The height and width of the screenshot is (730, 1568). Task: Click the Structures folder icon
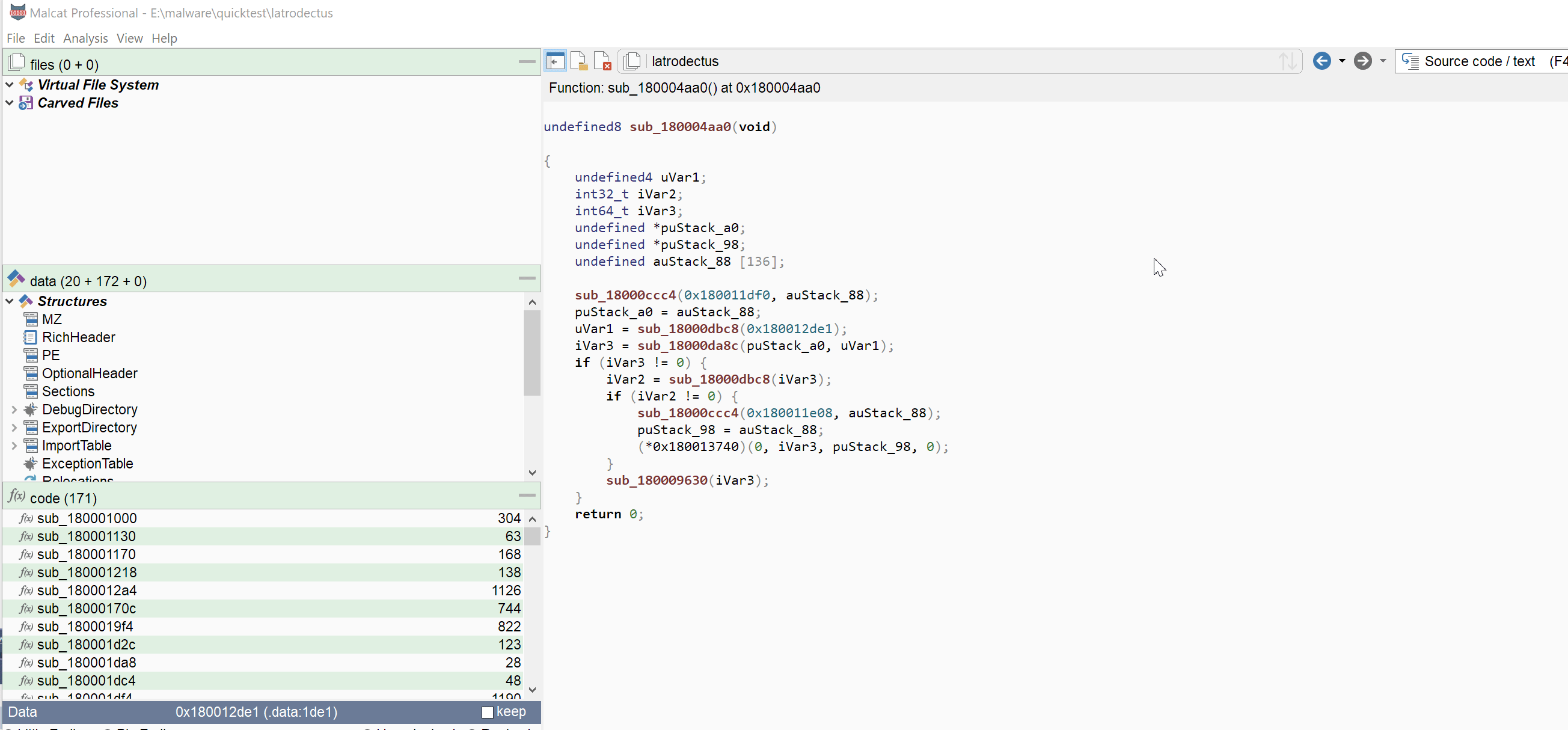coord(26,301)
